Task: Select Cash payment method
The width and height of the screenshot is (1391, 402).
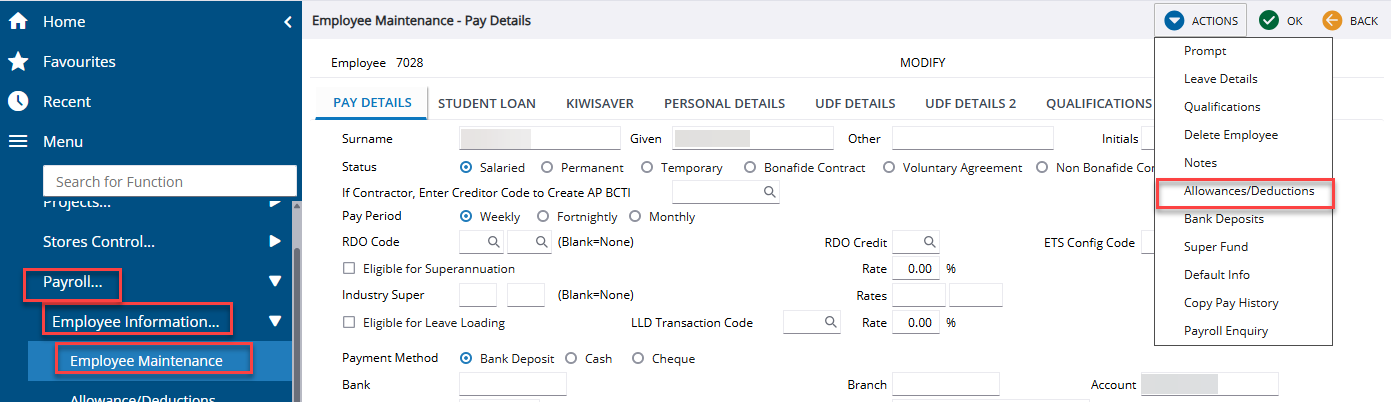Action: [571, 358]
